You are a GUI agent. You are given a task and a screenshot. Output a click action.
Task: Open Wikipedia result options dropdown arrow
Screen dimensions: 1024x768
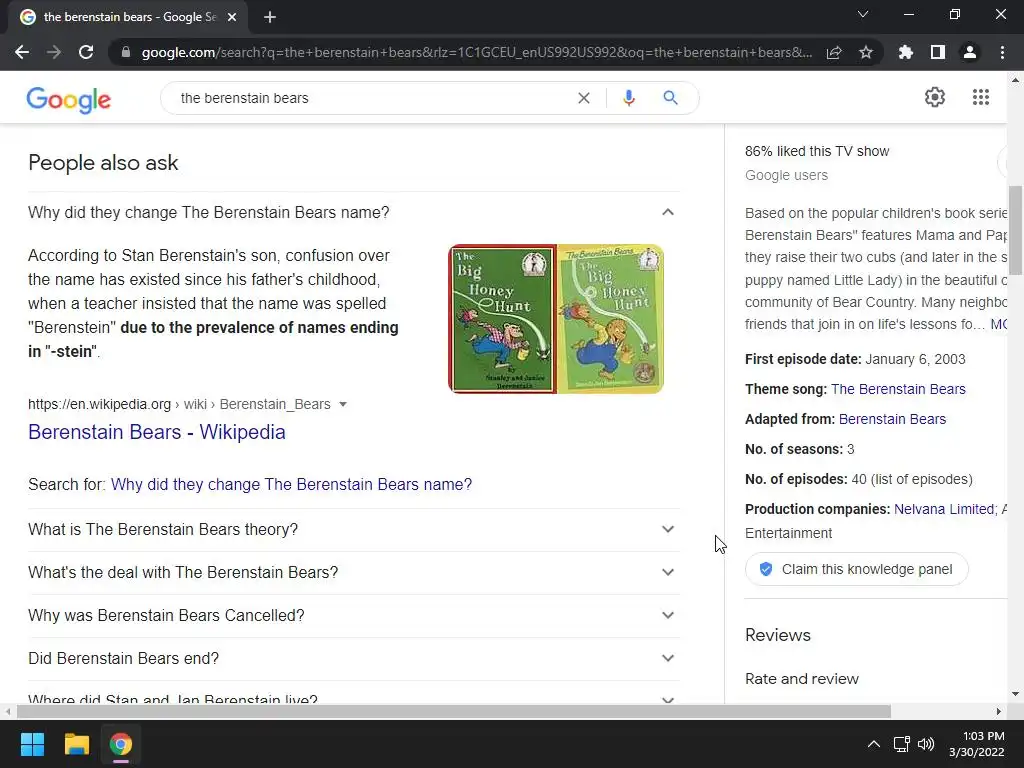point(343,405)
